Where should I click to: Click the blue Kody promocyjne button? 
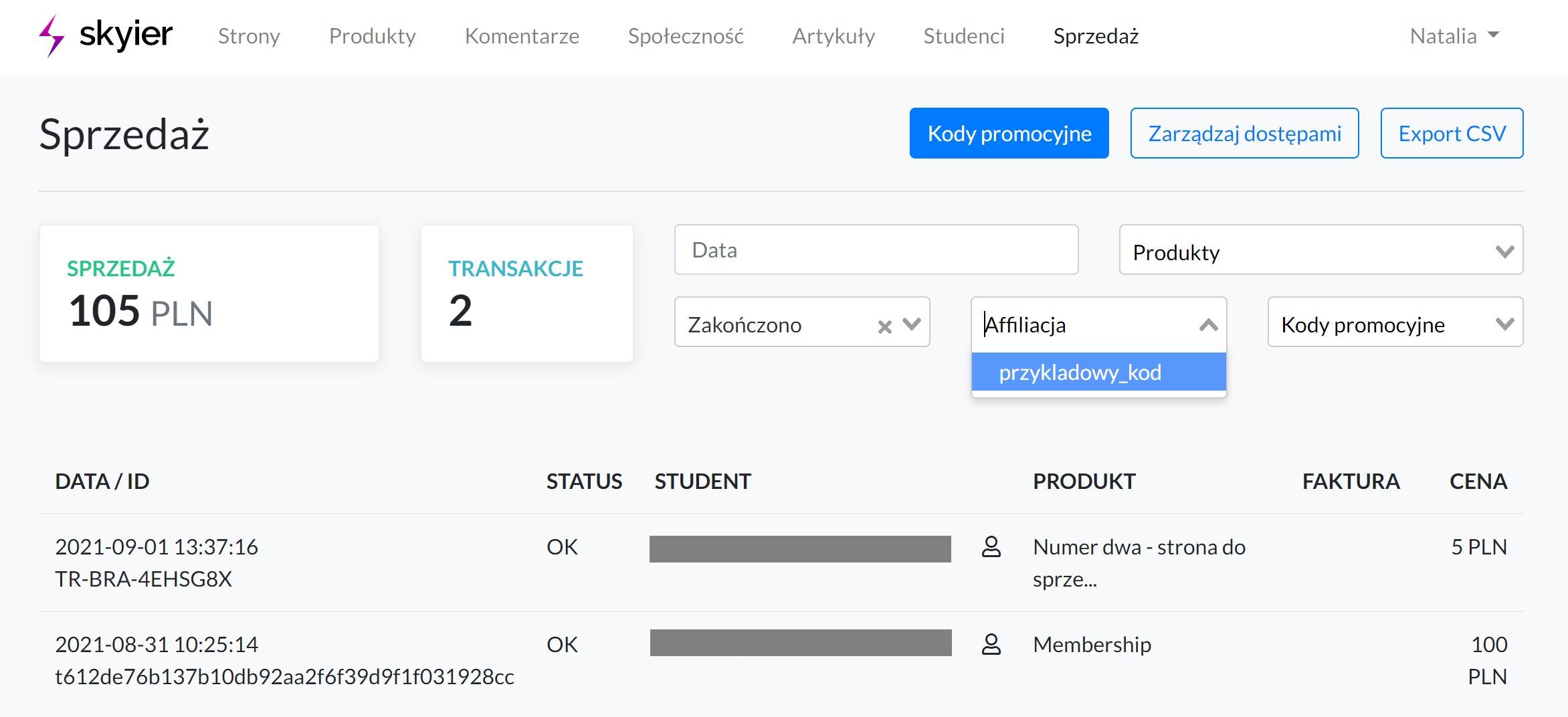click(x=1009, y=133)
